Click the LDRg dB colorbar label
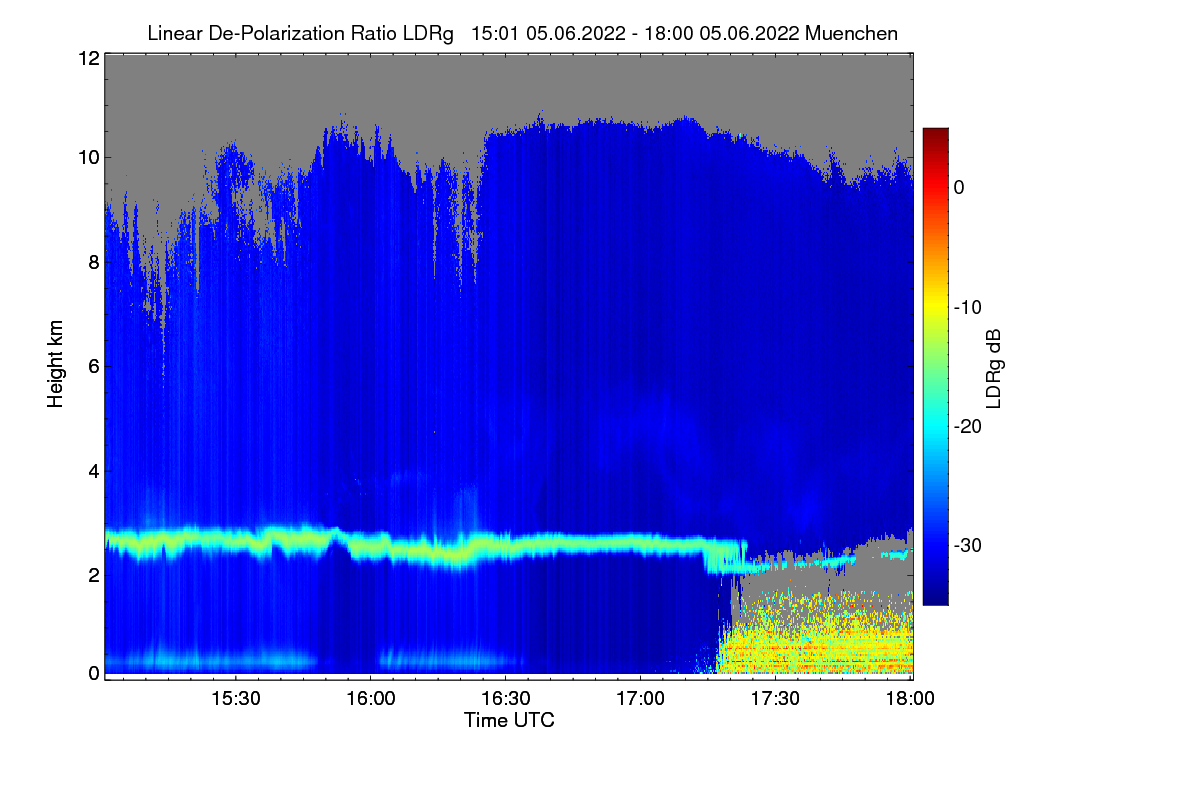 pyautogui.click(x=994, y=367)
